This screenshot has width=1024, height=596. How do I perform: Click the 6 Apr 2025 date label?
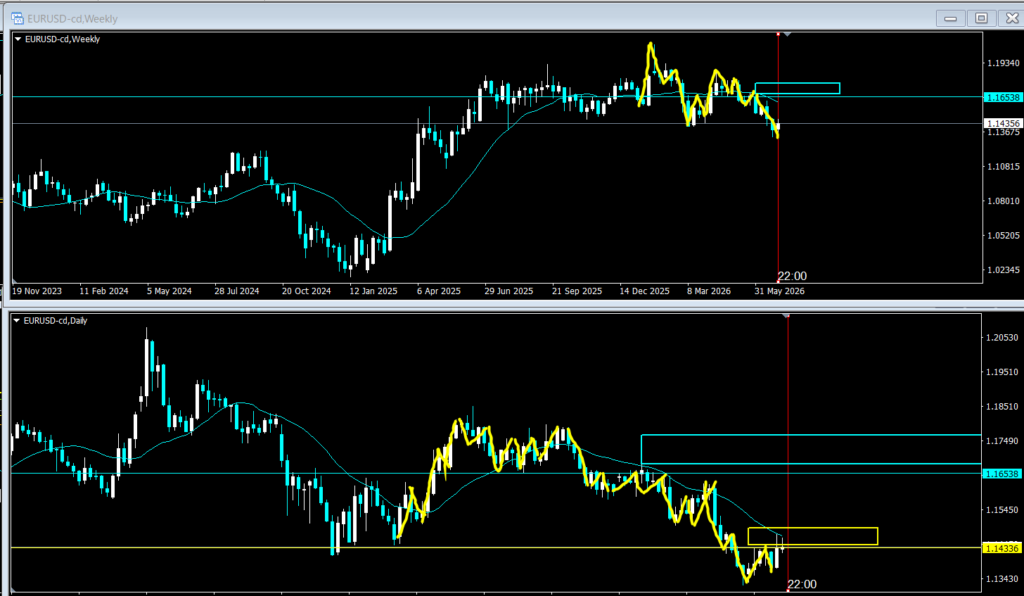[x=439, y=291]
